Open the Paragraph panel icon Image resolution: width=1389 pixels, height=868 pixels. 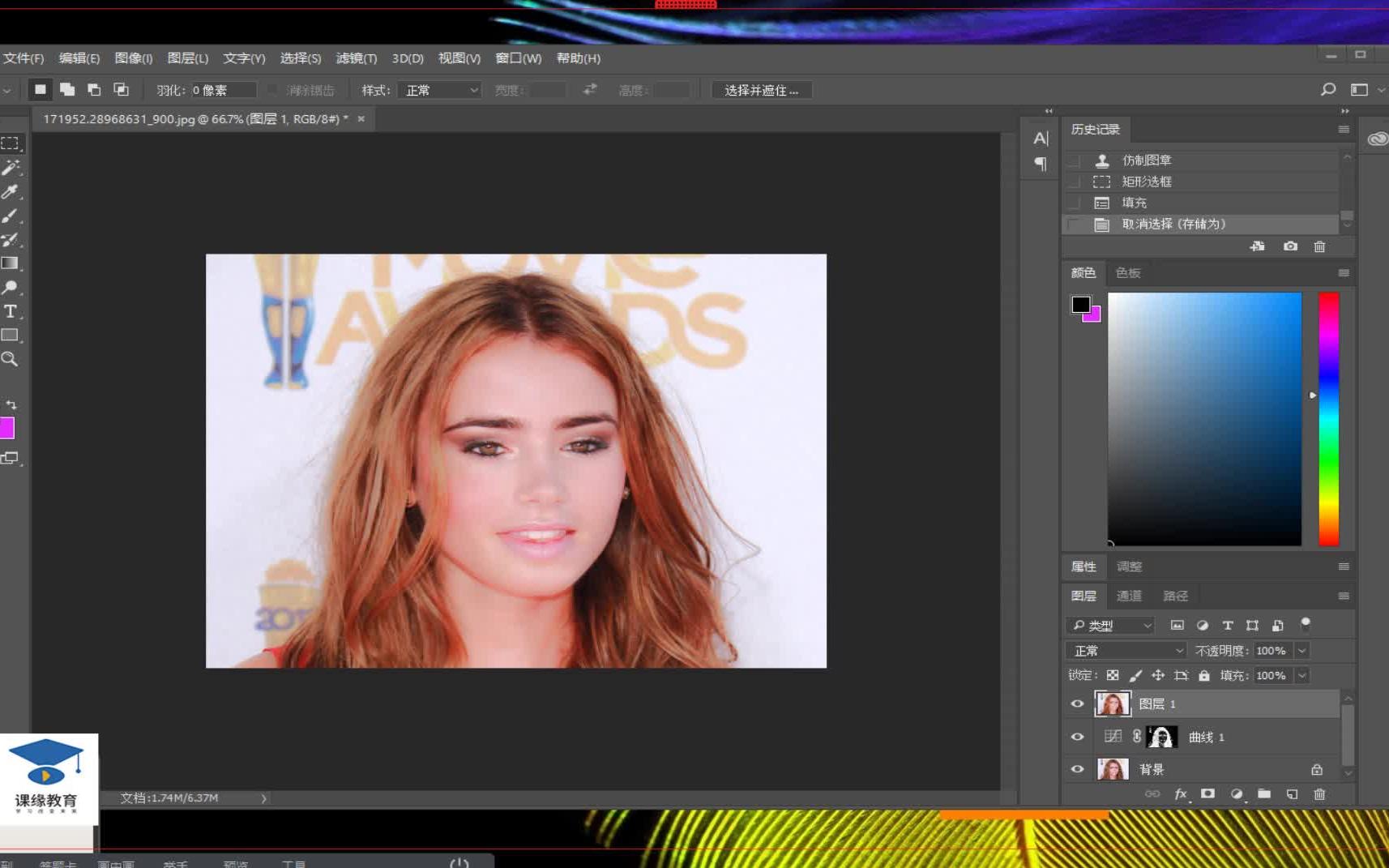pos(1041,164)
